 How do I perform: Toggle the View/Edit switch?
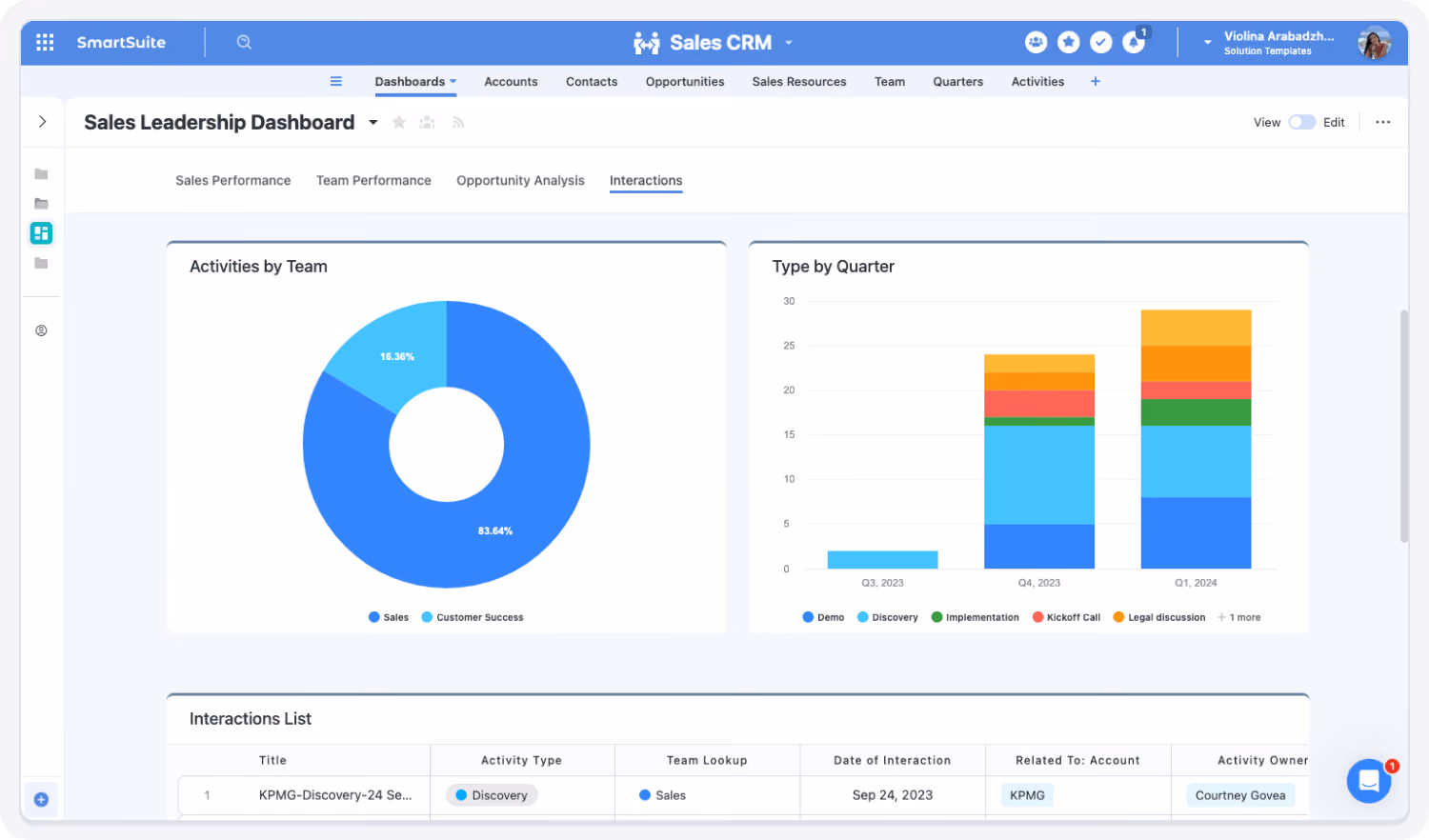[x=1301, y=122]
